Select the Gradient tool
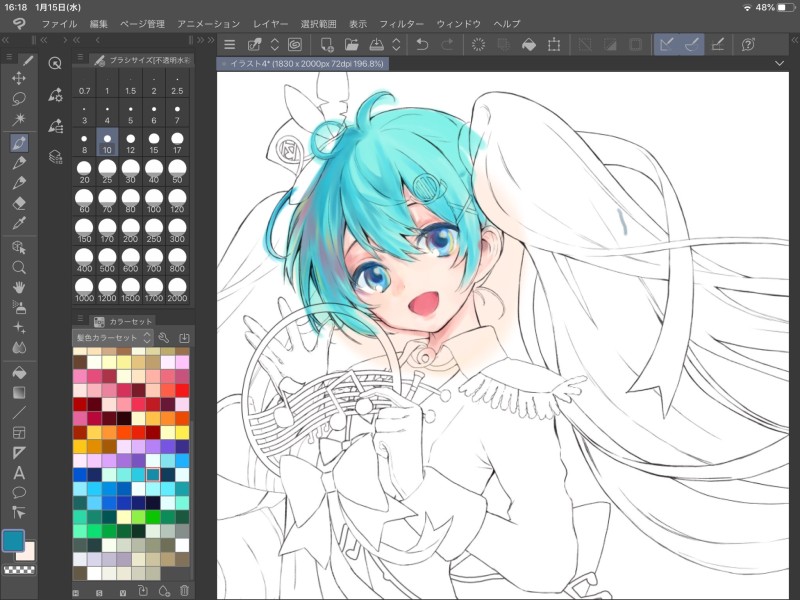 [x=19, y=393]
